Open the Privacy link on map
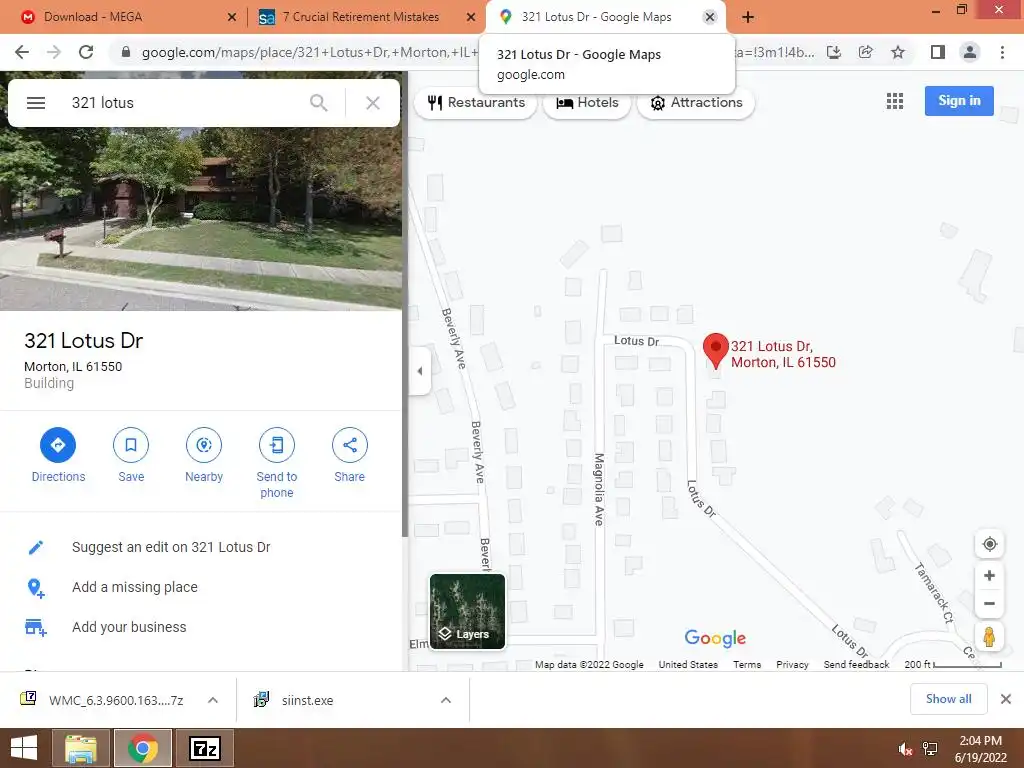 coord(792,664)
